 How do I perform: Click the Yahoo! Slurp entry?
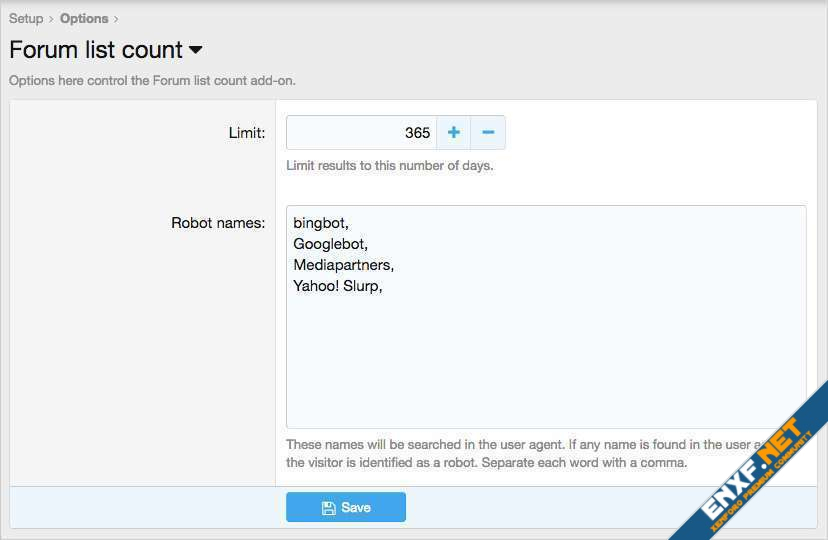(337, 286)
